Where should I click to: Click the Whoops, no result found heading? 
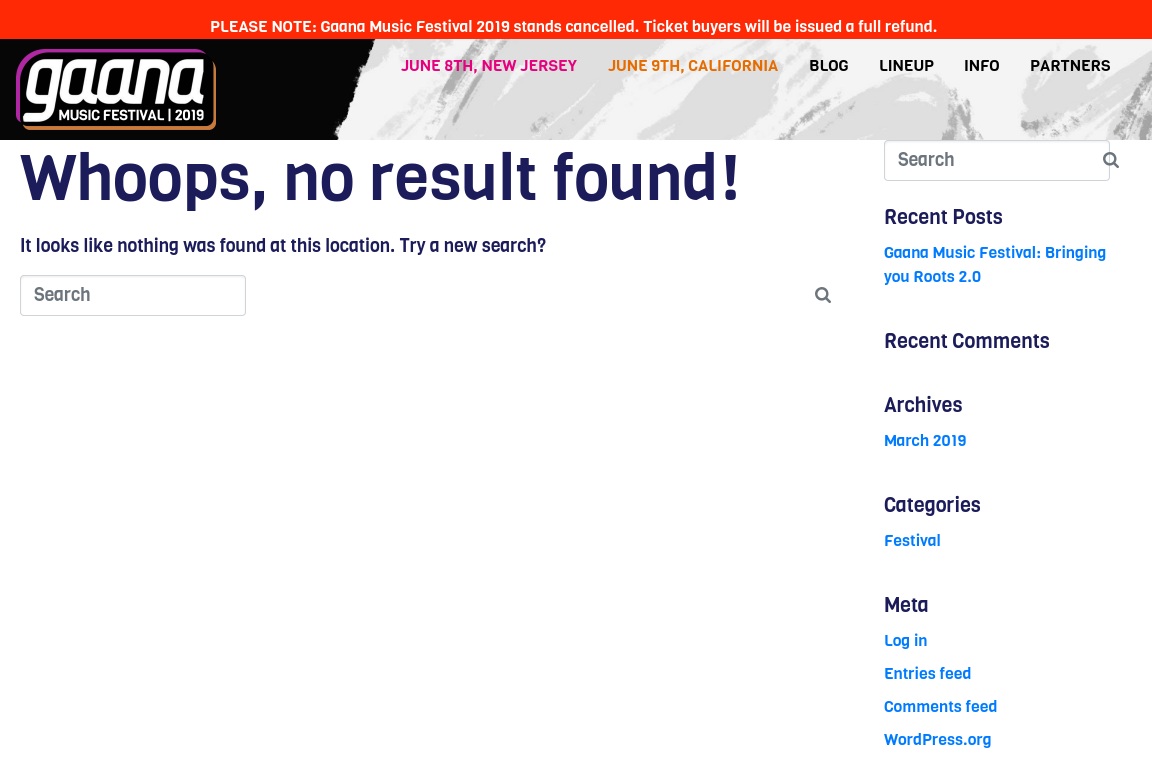[380, 178]
